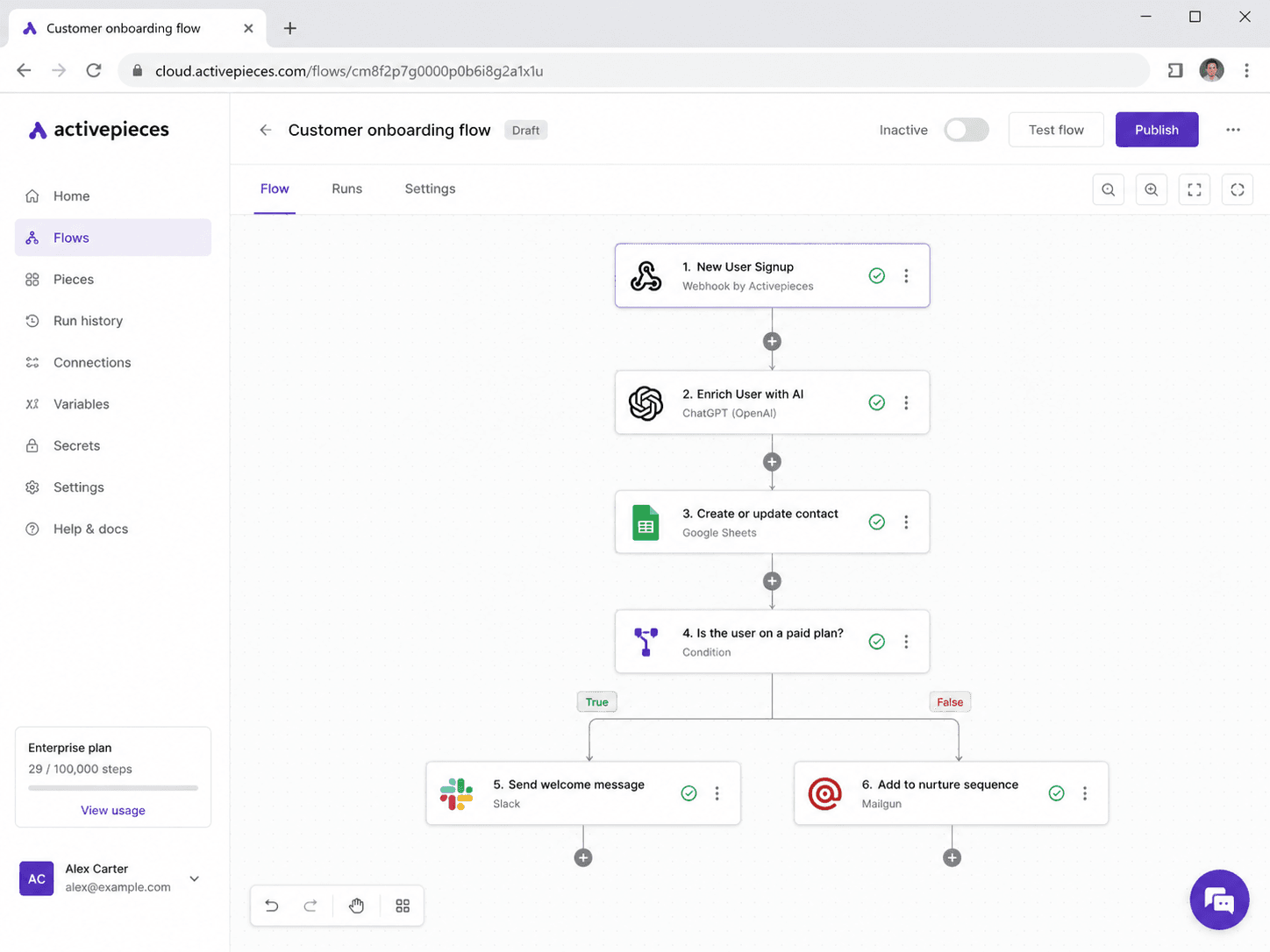Click the Test flow button
The image size is (1270, 952).
click(1056, 130)
